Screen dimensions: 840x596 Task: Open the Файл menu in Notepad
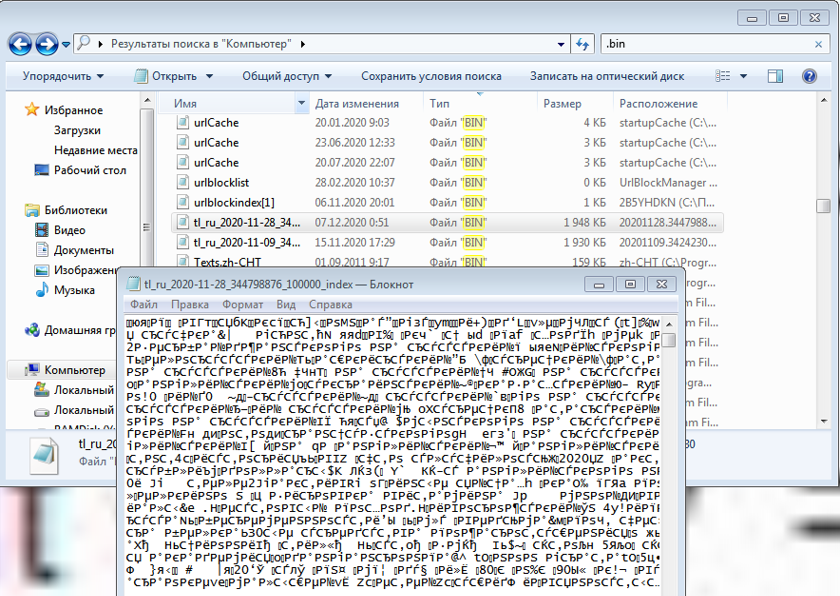click(x=143, y=304)
